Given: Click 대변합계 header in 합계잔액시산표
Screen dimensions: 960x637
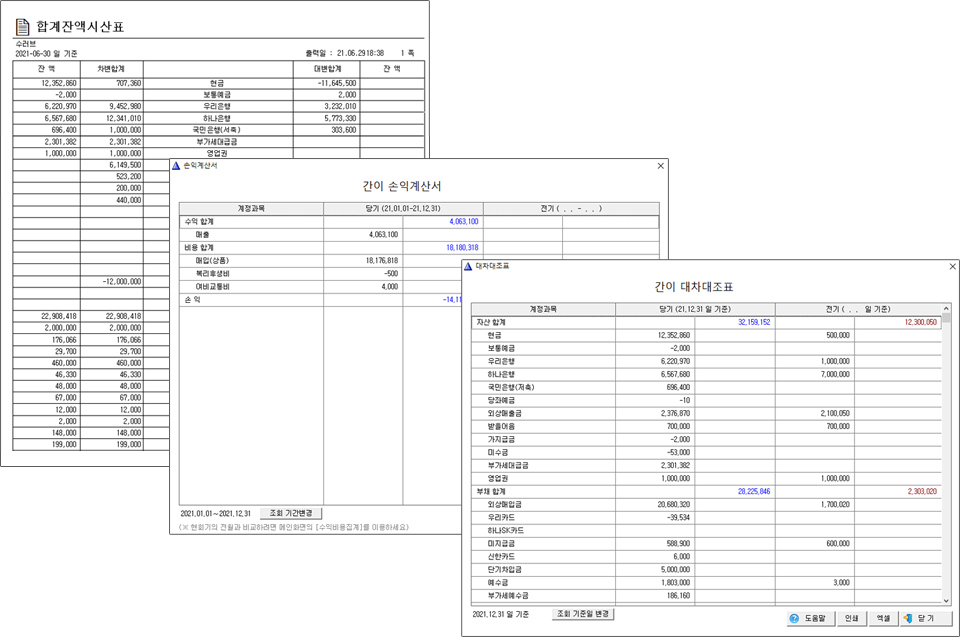Looking at the screenshot, I should 328,69.
